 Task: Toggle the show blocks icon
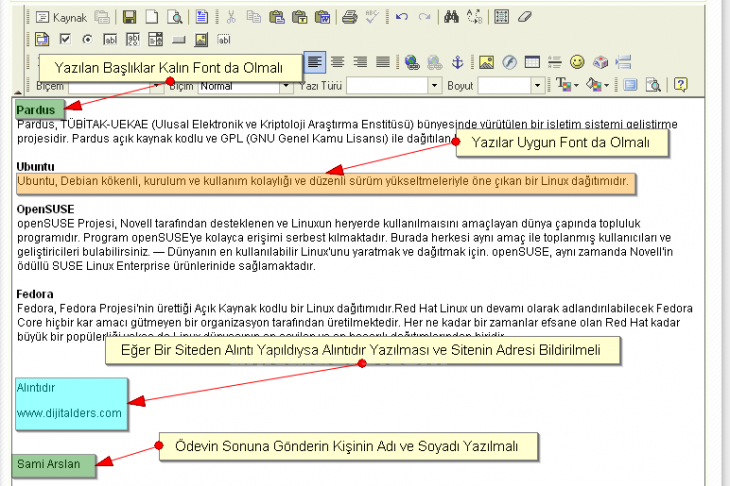(653, 85)
